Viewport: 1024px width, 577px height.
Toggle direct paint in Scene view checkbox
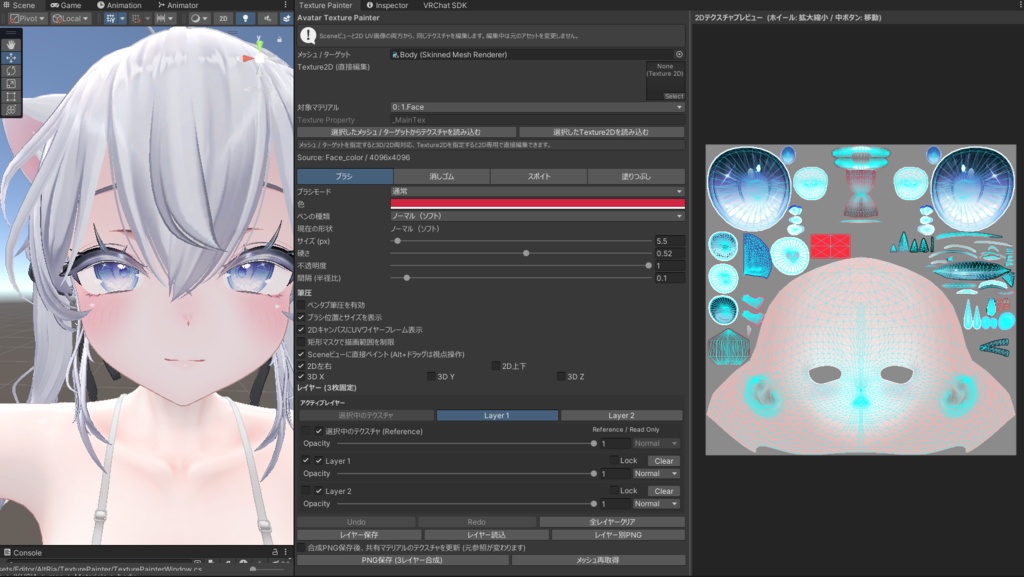click(301, 354)
